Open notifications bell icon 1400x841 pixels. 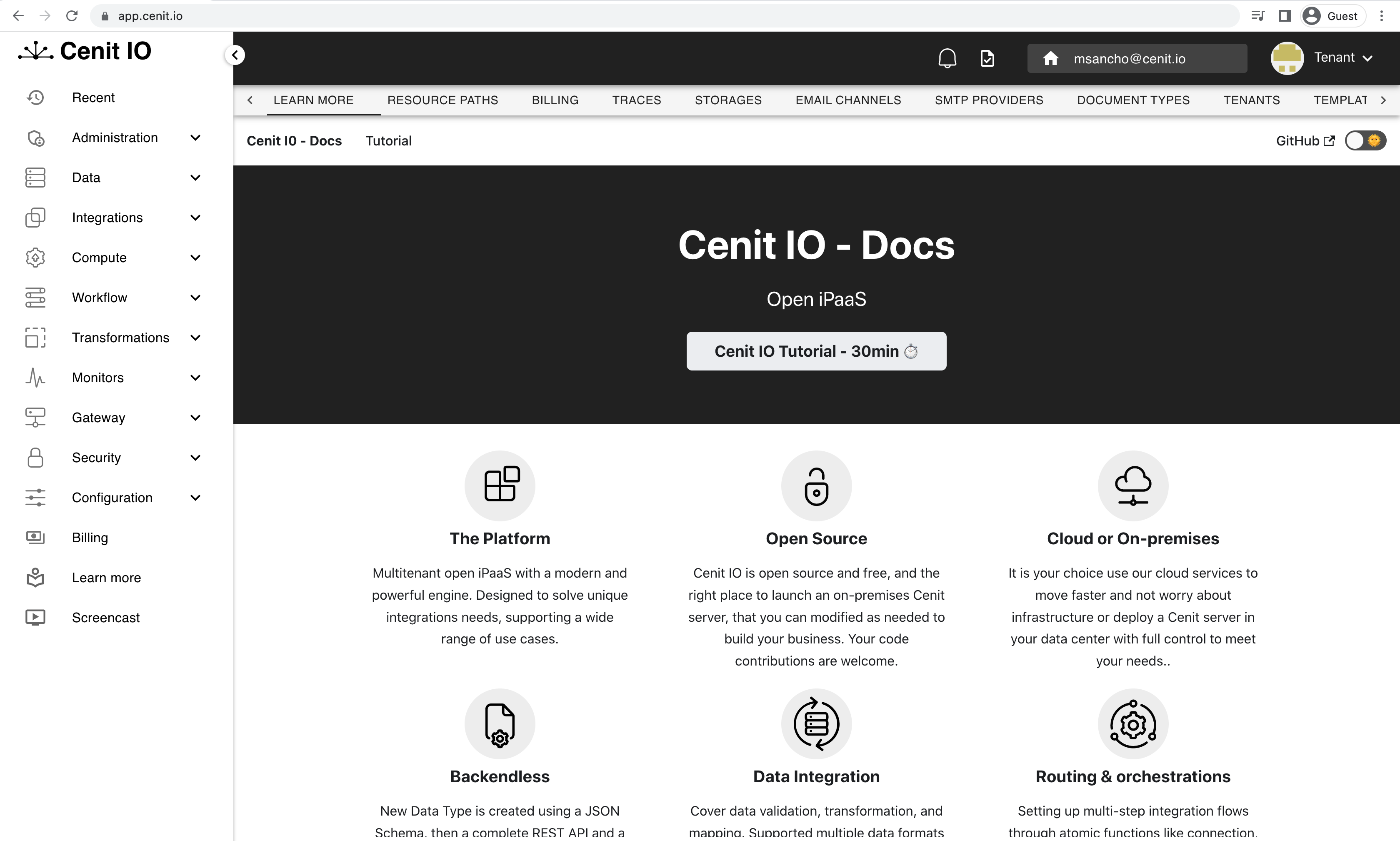click(x=947, y=58)
